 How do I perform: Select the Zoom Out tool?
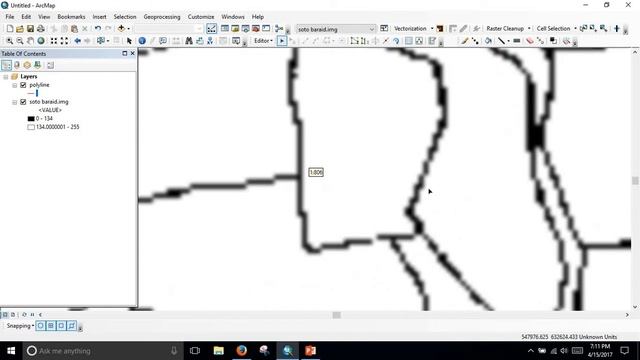(x=20, y=41)
